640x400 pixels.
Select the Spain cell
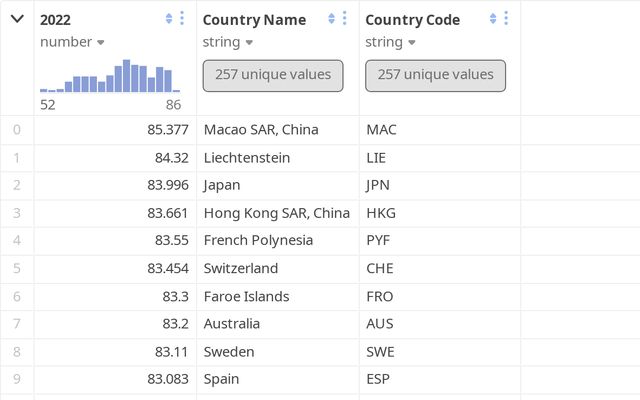tap(278, 380)
